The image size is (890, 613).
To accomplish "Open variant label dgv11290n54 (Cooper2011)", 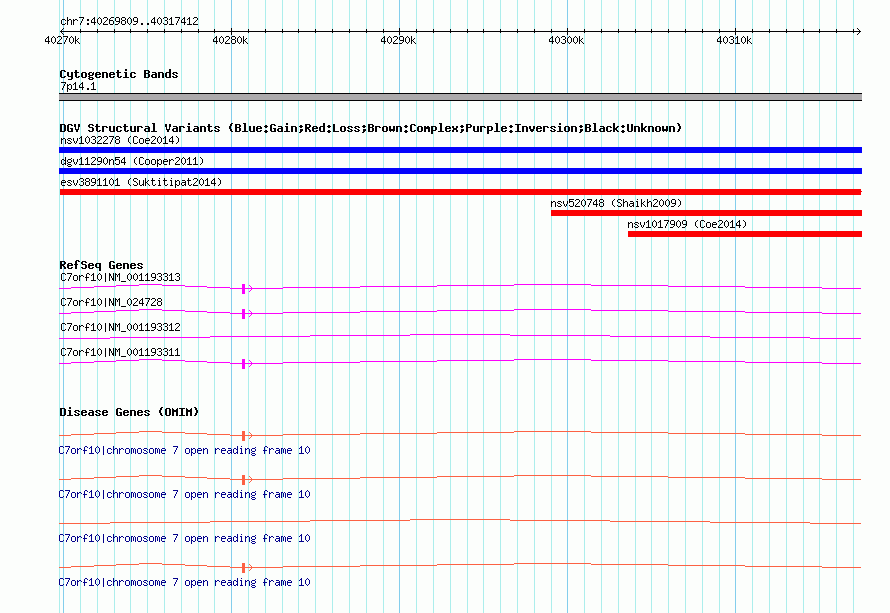I will (x=132, y=161).
